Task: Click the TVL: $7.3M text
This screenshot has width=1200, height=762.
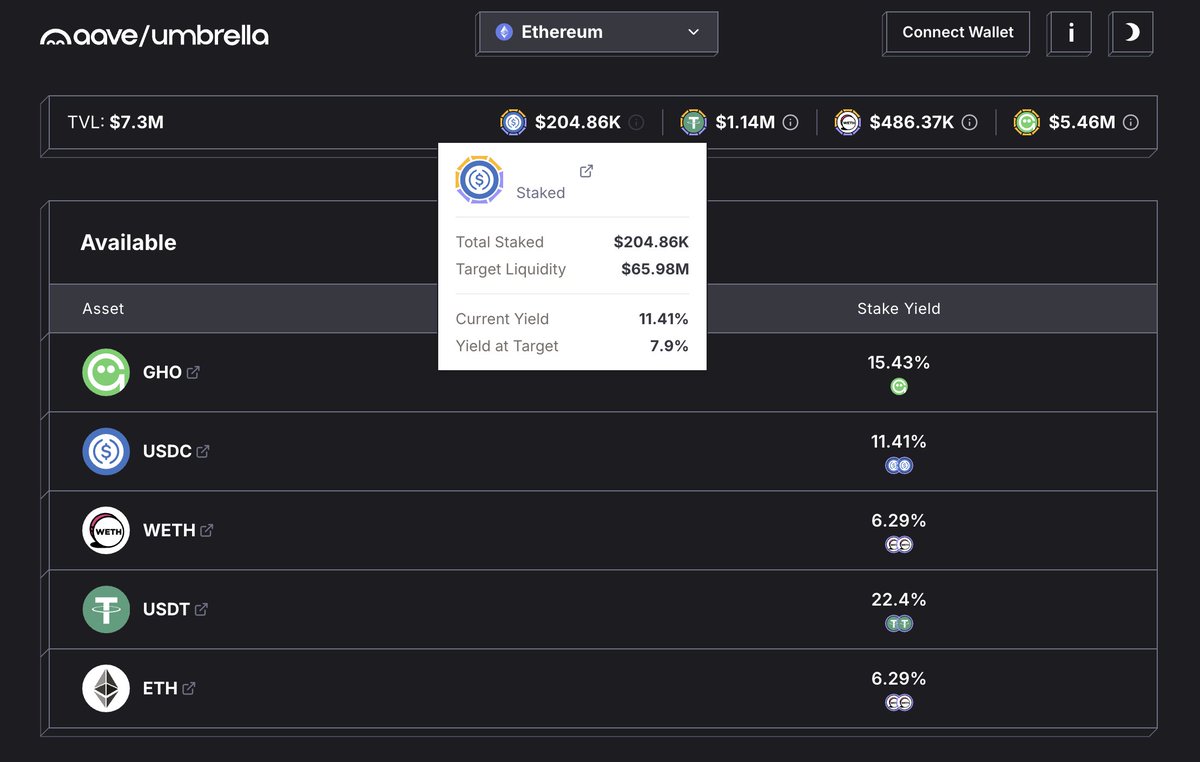Action: tap(115, 122)
